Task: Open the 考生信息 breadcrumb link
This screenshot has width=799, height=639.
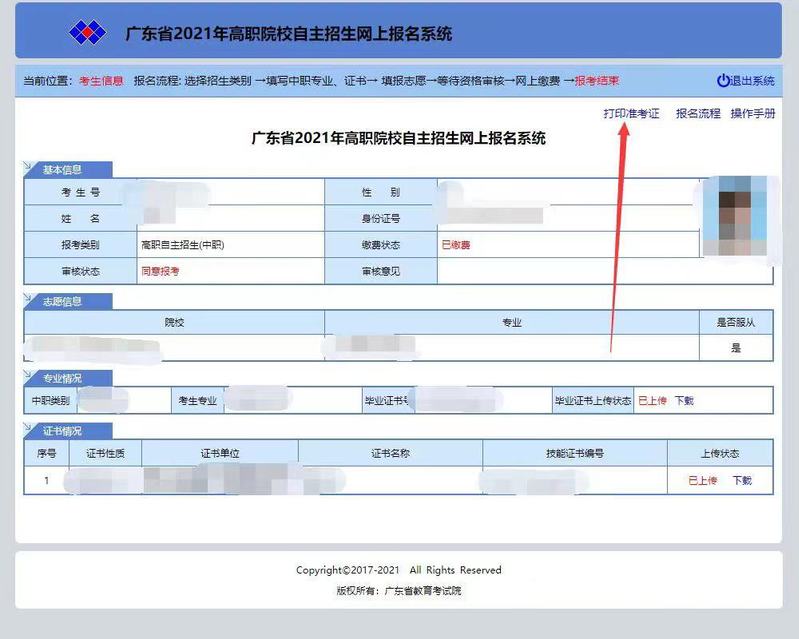Action: (x=101, y=81)
